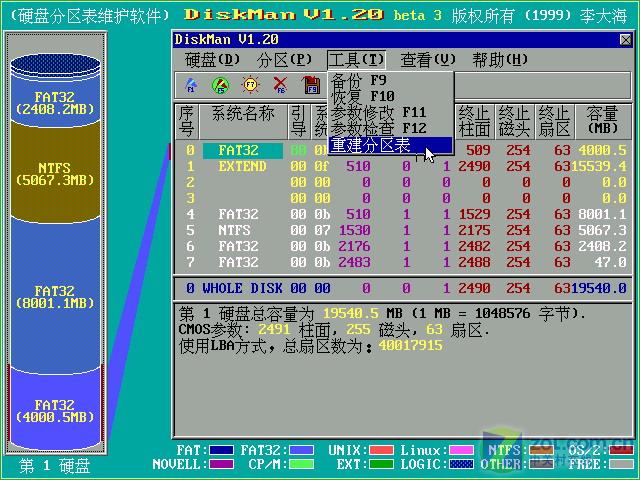The width and height of the screenshot is (640, 480).
Task: Click the 第 1 硬盘 label under cylinder
Action: point(55,466)
